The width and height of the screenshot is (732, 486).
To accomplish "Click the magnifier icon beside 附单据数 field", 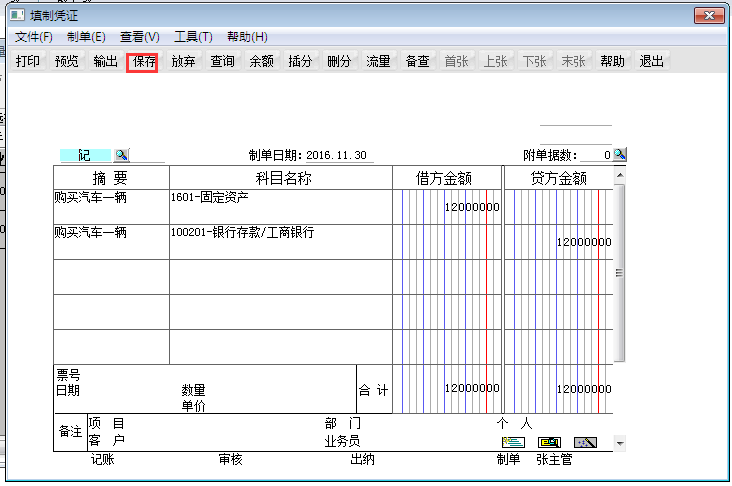I will [619, 154].
